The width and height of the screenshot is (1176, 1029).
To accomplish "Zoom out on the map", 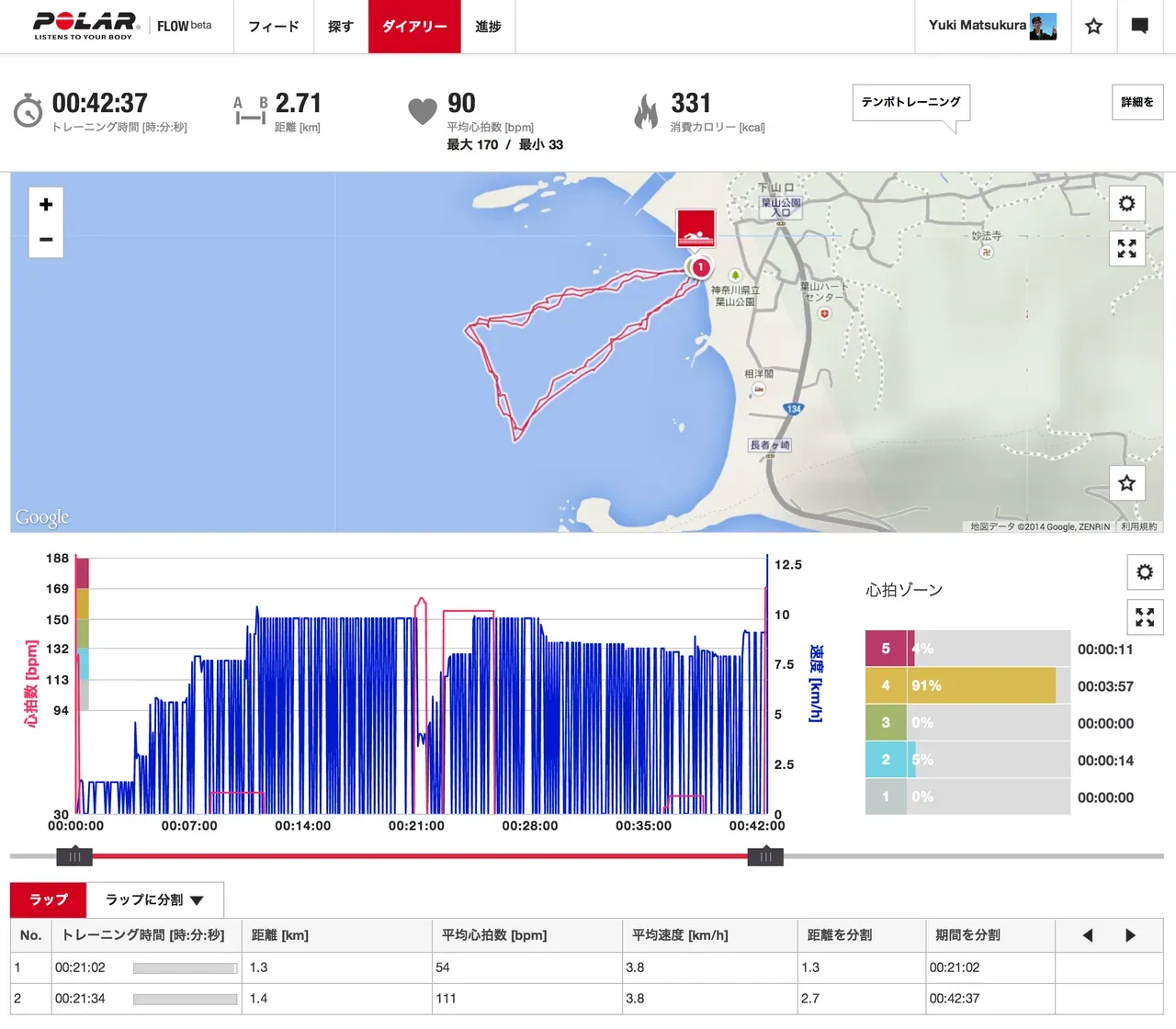I will pyautogui.click(x=46, y=240).
